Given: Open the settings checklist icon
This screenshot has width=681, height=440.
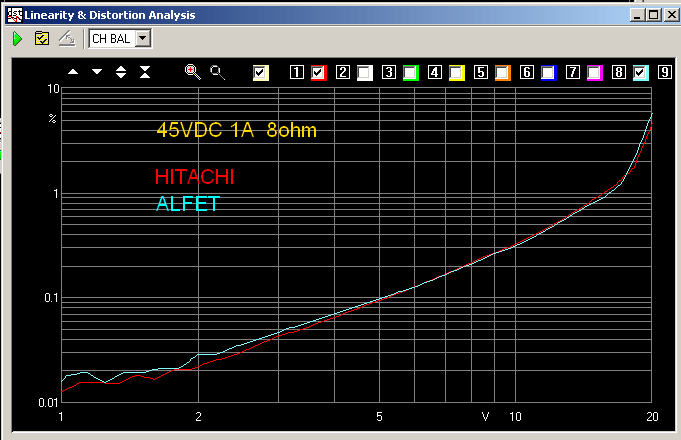Looking at the screenshot, I should pyautogui.click(x=41, y=39).
